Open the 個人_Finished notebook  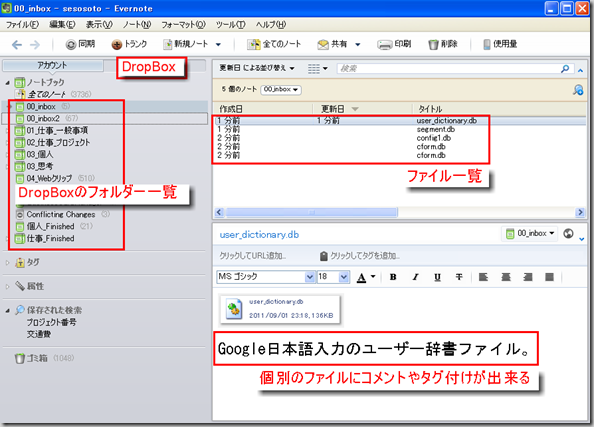click(x=50, y=227)
